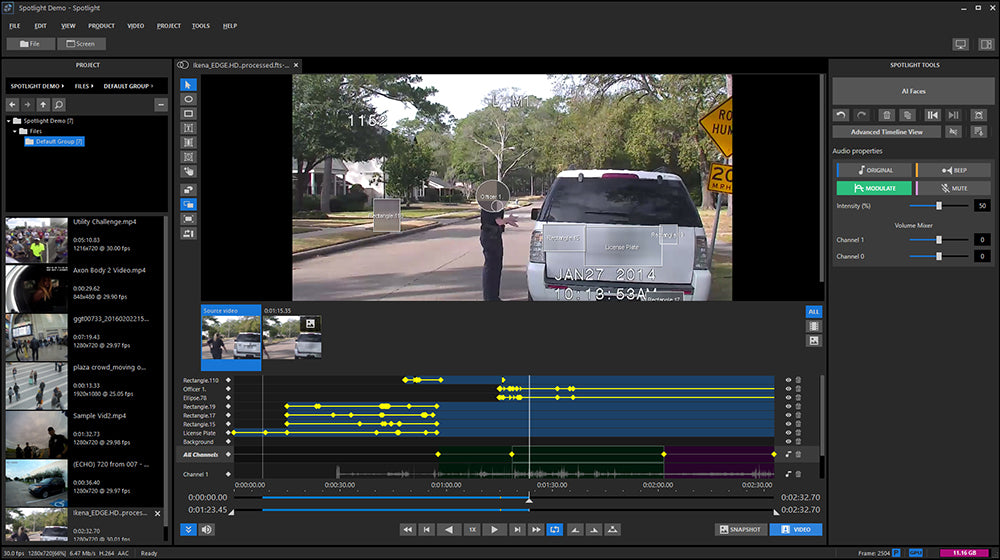Toggle visibility of License Plate track
Viewport: 1000px width, 560px height.
point(788,433)
